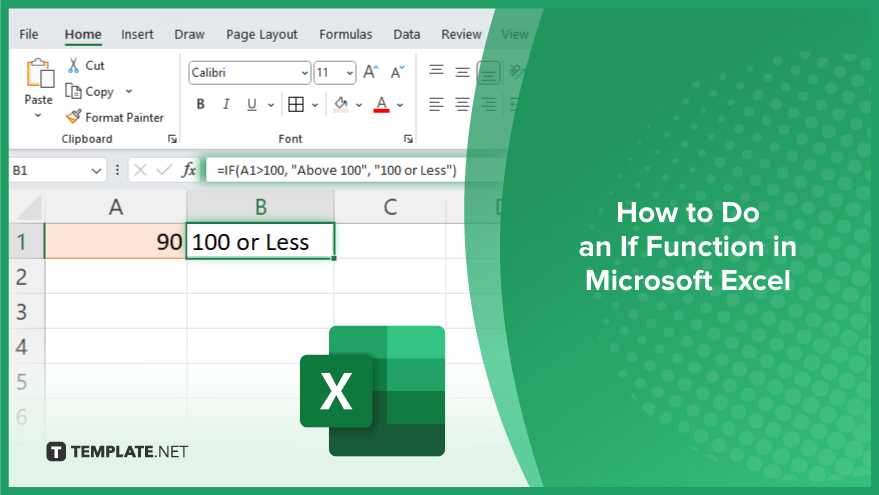This screenshot has height=495, width=879.
Task: Switch to the Draw tab
Action: [x=189, y=34]
